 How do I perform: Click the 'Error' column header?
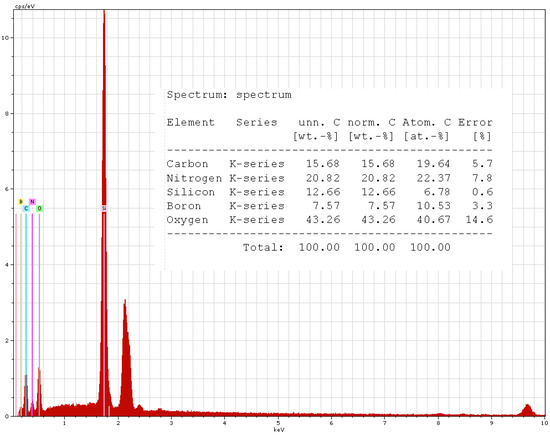click(475, 122)
